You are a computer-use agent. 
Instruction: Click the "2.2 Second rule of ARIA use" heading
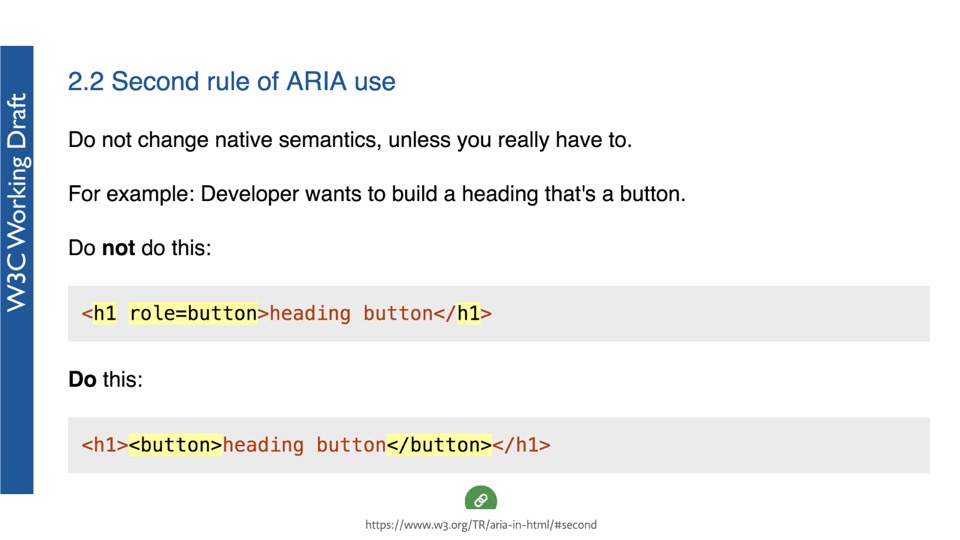click(231, 81)
